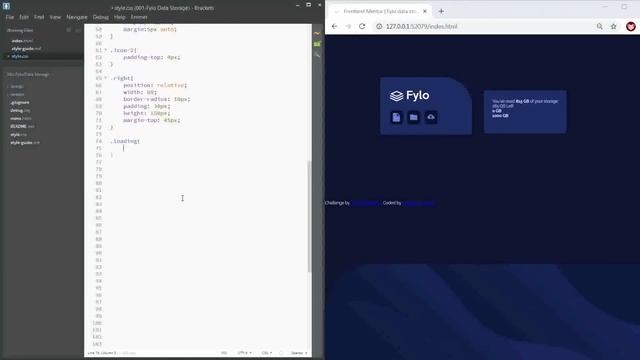Image resolution: width=640 pixels, height=360 pixels.
Task: Reload the browser page
Action: tap(362, 26)
